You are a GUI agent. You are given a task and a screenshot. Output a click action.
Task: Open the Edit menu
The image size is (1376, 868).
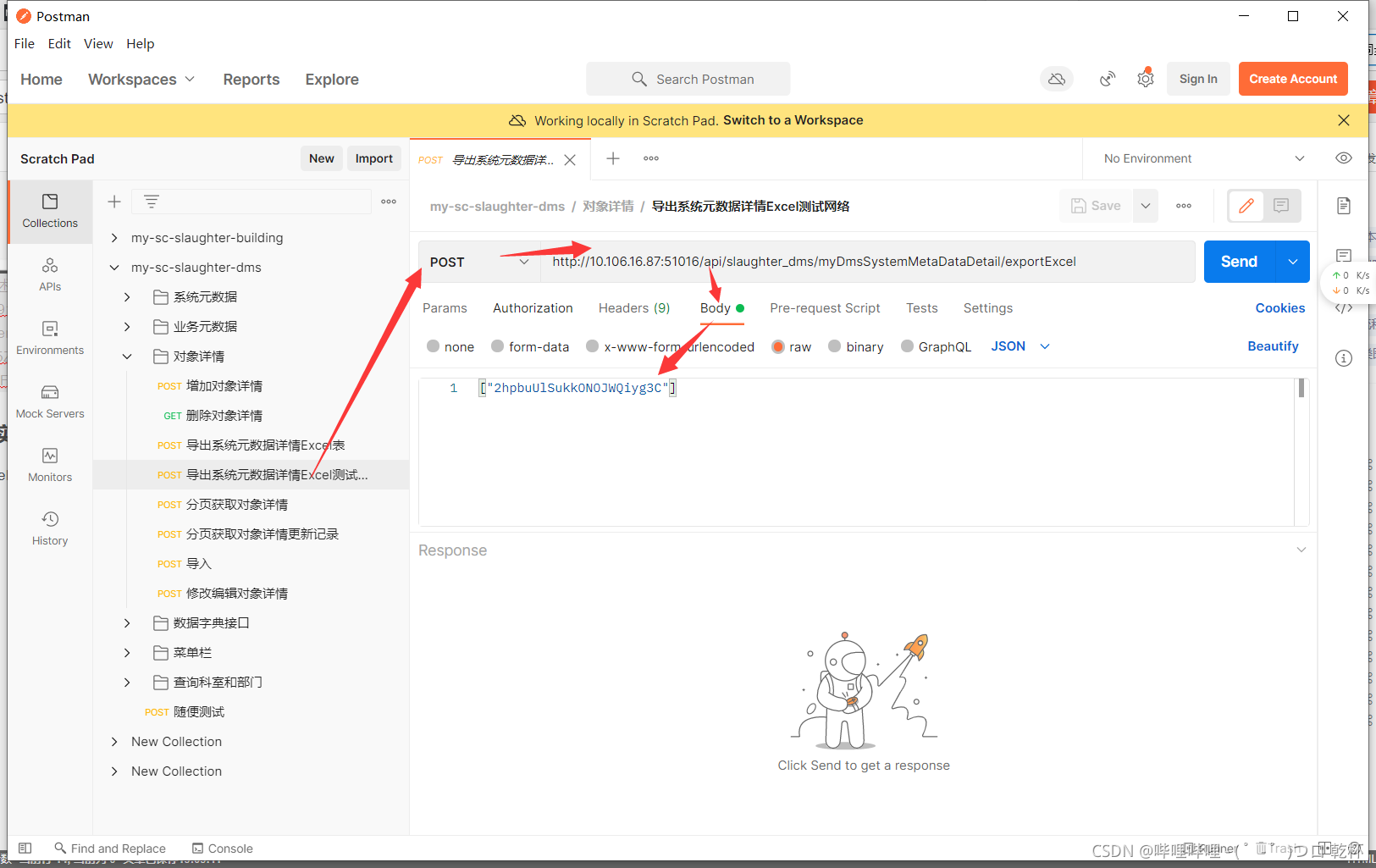tap(59, 43)
